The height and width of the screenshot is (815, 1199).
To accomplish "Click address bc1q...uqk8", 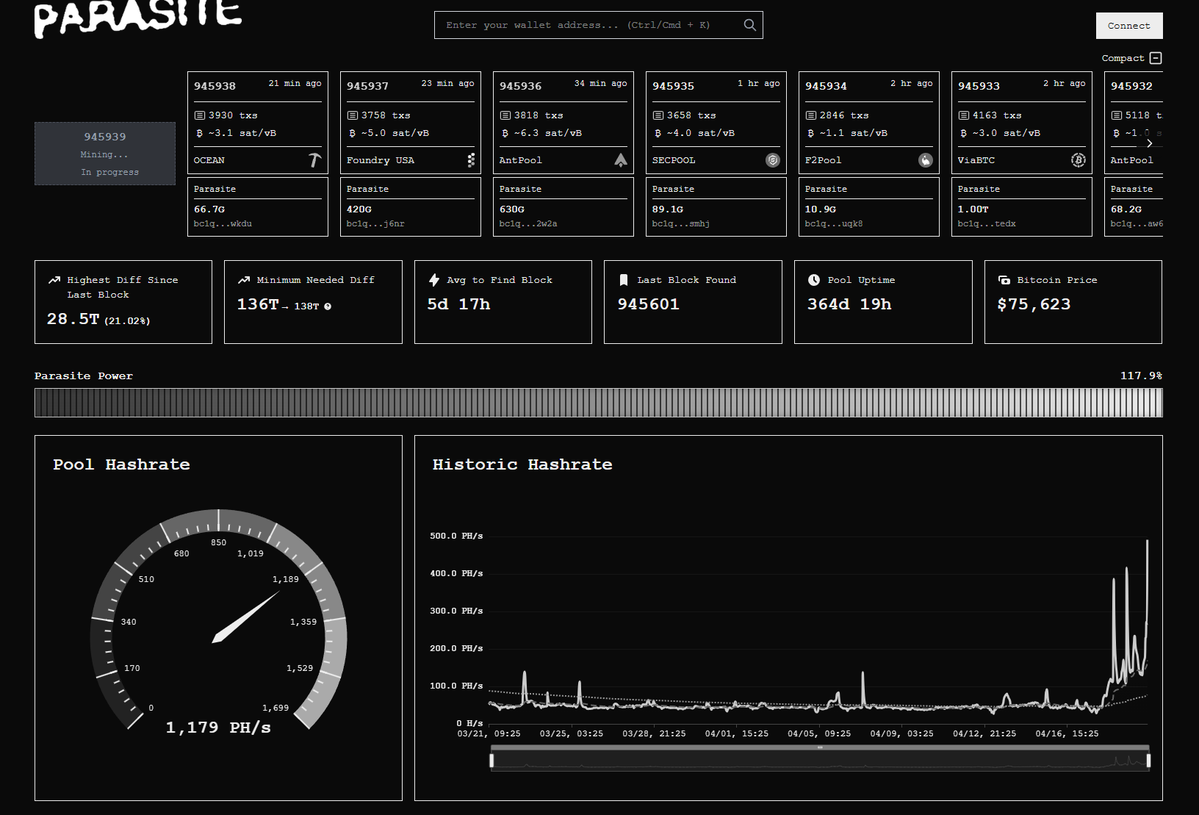I will (833, 224).
